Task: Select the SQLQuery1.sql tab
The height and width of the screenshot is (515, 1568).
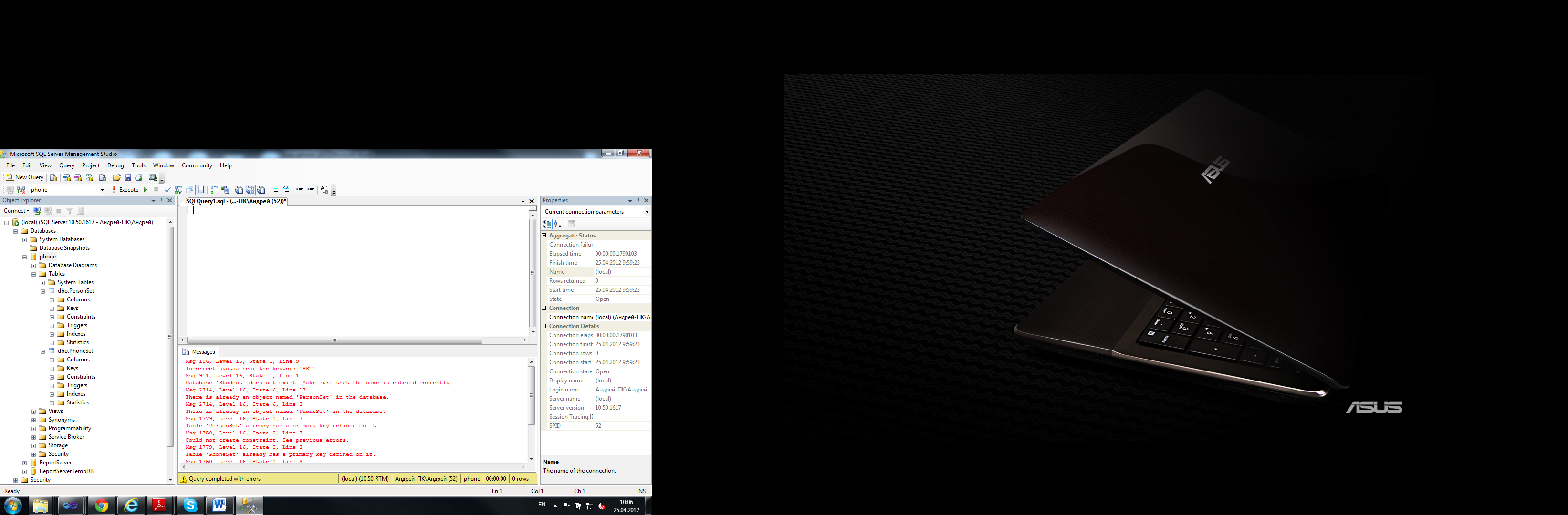Action: click(236, 201)
